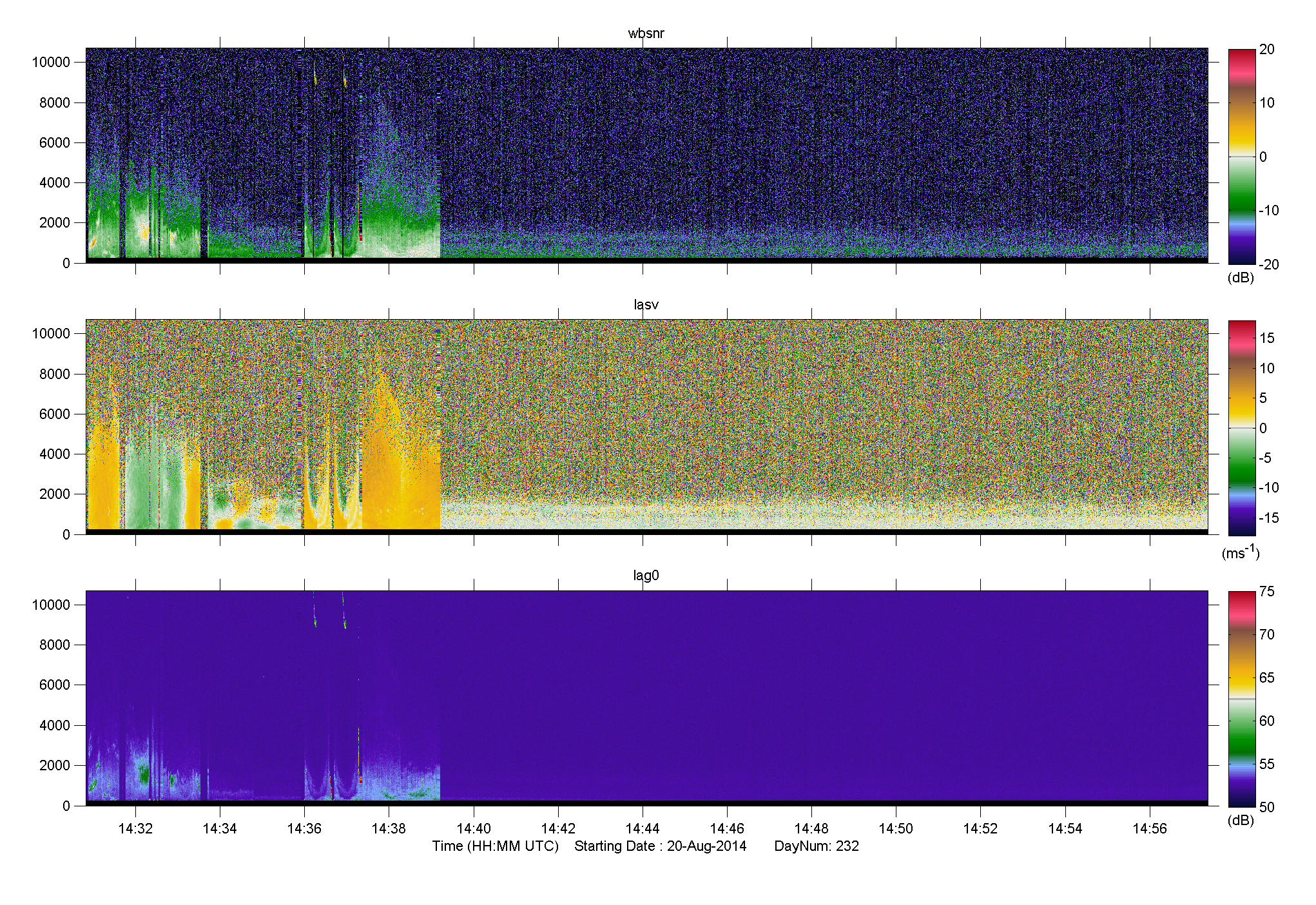Image resolution: width=1316 pixels, height=905 pixels.
Task: Click the wbsnr plot title
Action: point(646,34)
